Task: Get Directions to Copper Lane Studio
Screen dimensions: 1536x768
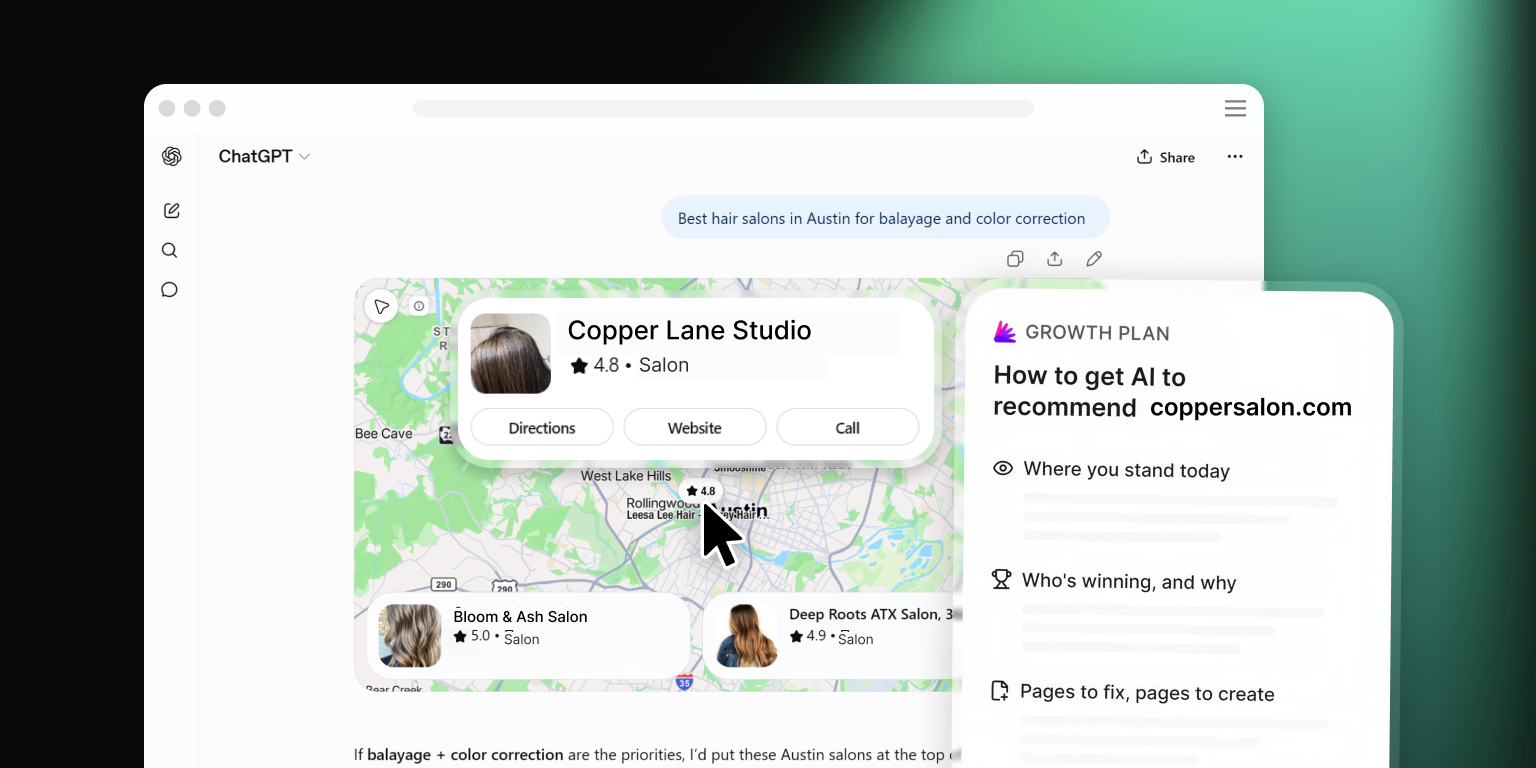Action: click(x=542, y=427)
